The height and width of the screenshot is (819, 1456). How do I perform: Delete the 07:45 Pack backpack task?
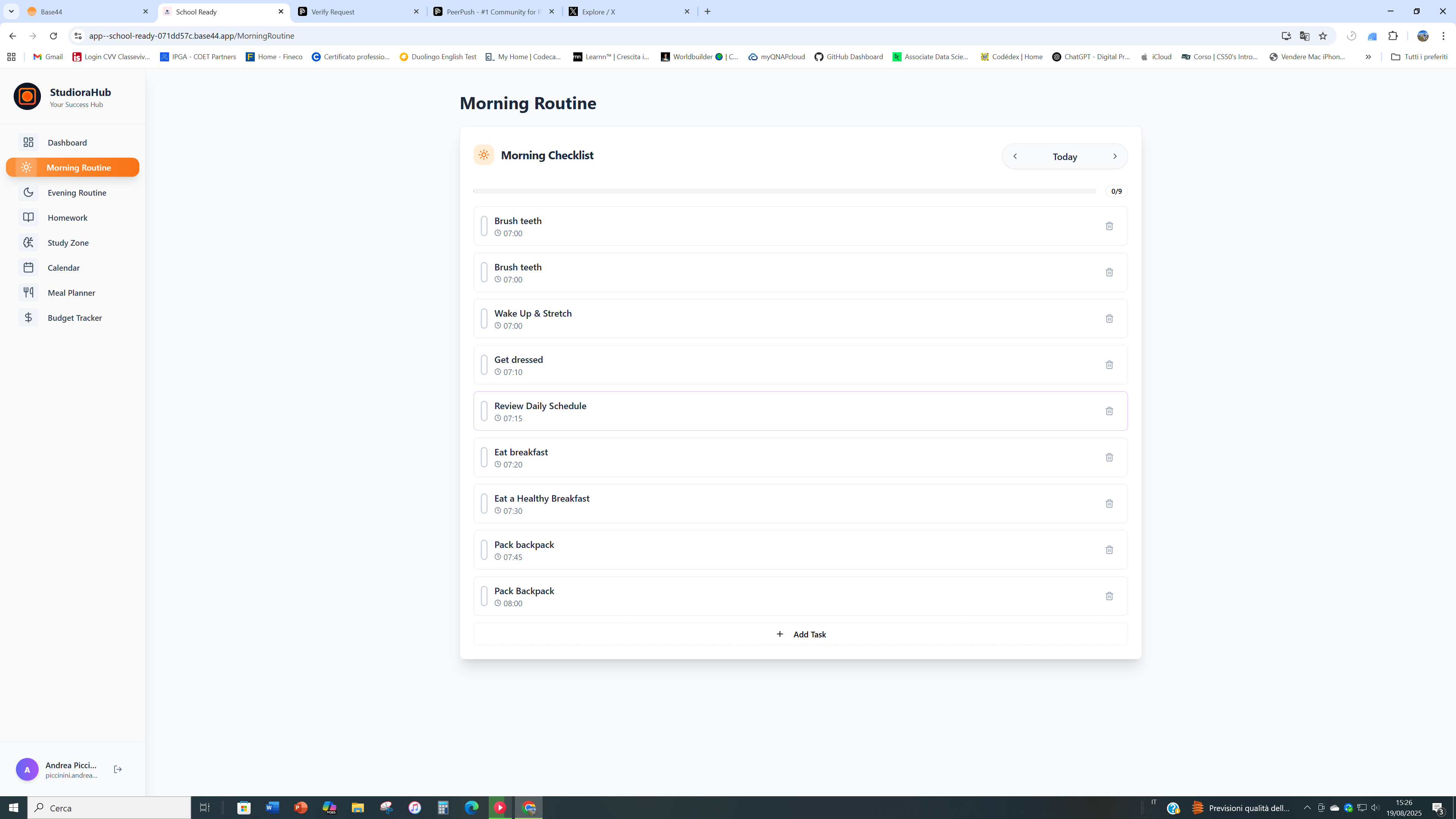(1109, 550)
